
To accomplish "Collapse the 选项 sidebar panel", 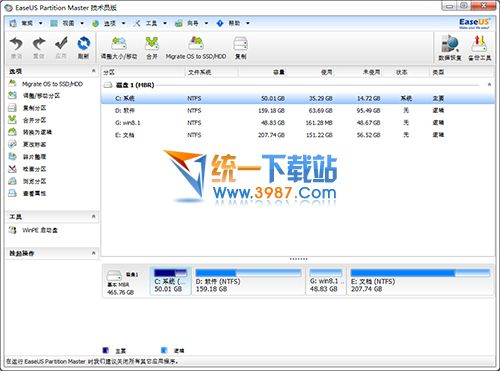I will [94, 71].
